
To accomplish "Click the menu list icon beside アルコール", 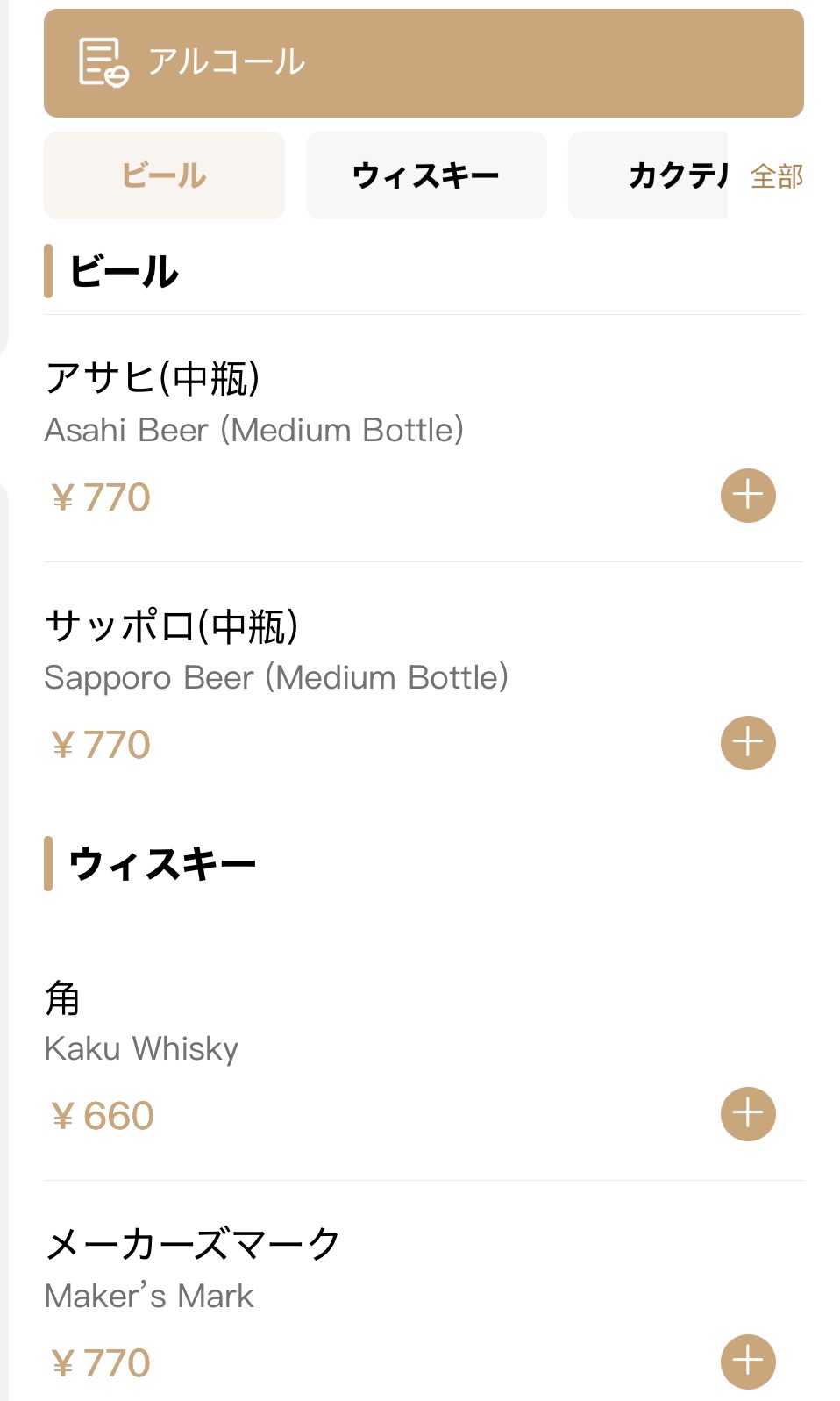I will (103, 62).
